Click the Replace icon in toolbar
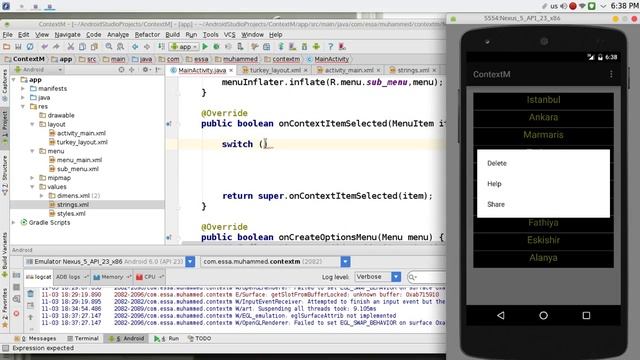The height and width of the screenshot is (360, 640). click(120, 47)
